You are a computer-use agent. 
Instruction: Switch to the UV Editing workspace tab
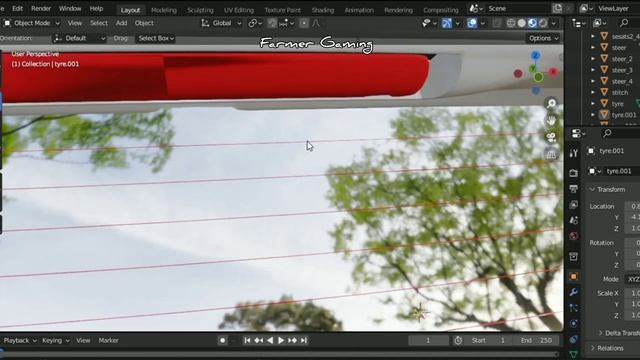pyautogui.click(x=239, y=10)
